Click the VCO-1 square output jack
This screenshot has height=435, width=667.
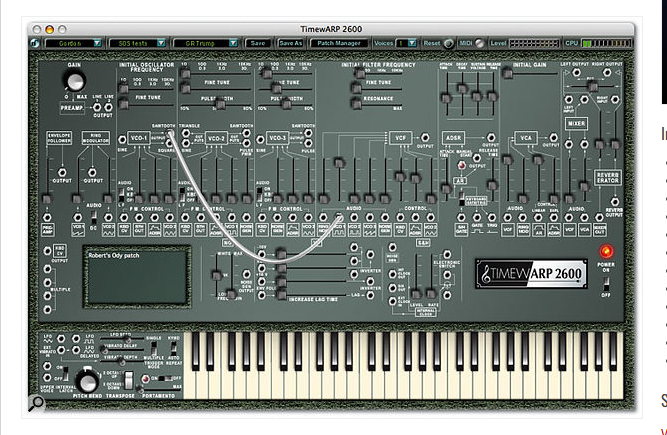click(x=169, y=144)
